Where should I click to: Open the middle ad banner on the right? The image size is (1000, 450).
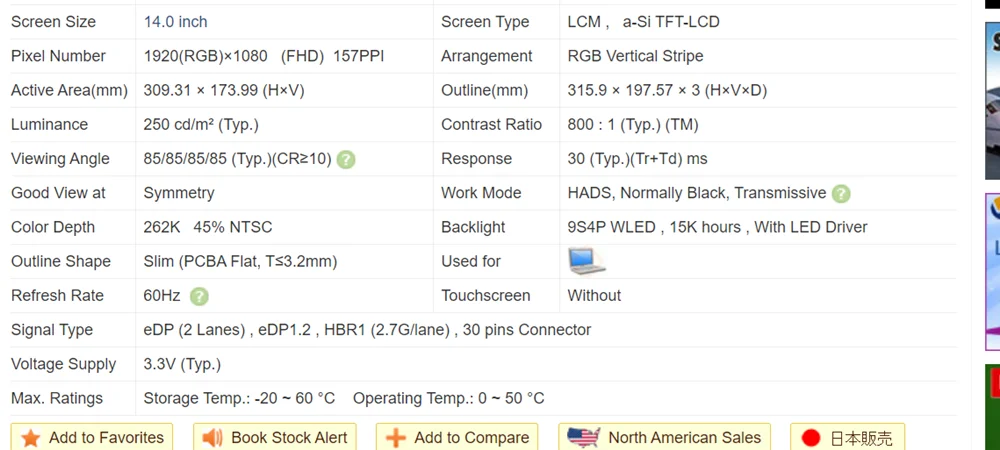coord(992,270)
